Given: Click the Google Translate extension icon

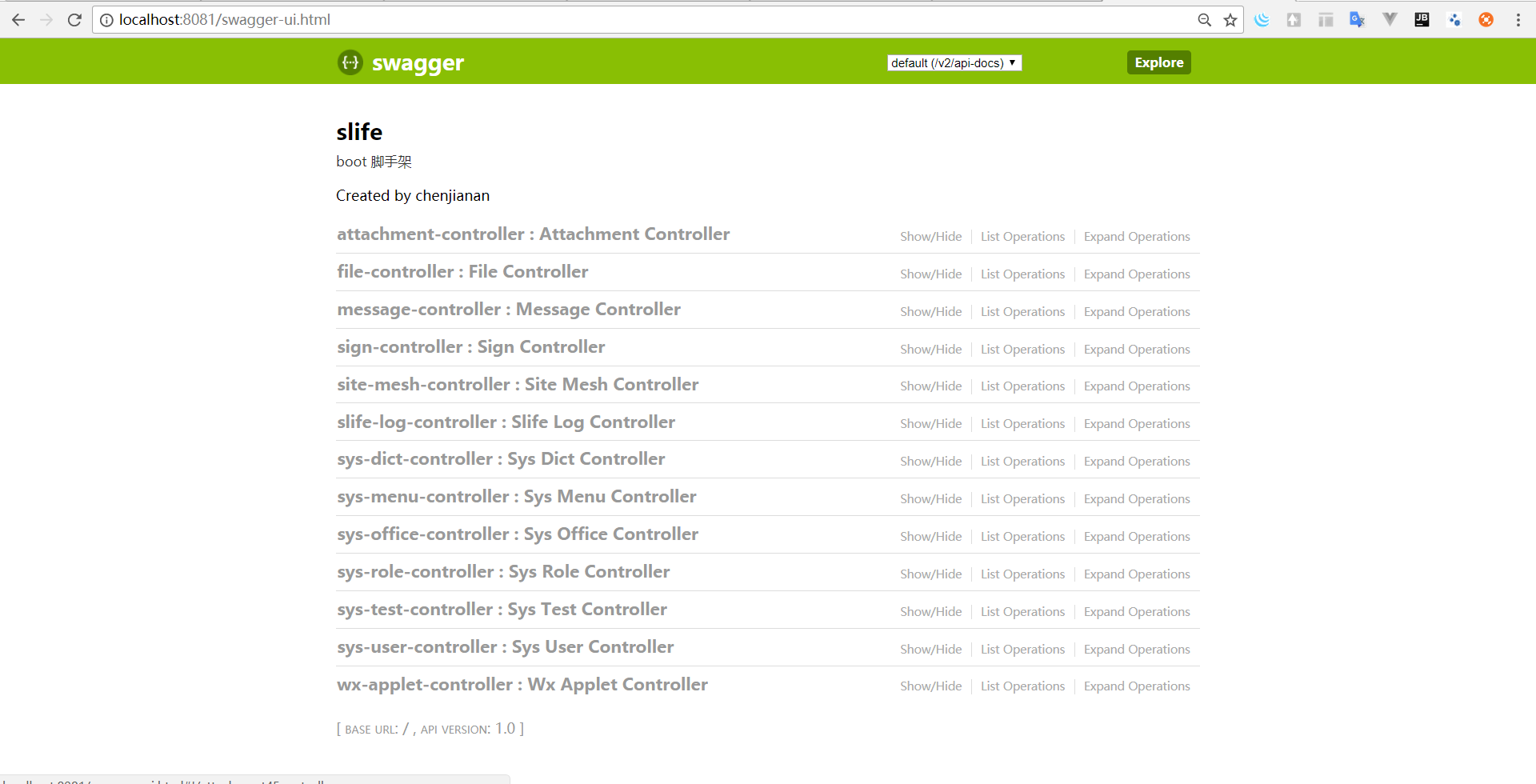Looking at the screenshot, I should [x=1358, y=20].
